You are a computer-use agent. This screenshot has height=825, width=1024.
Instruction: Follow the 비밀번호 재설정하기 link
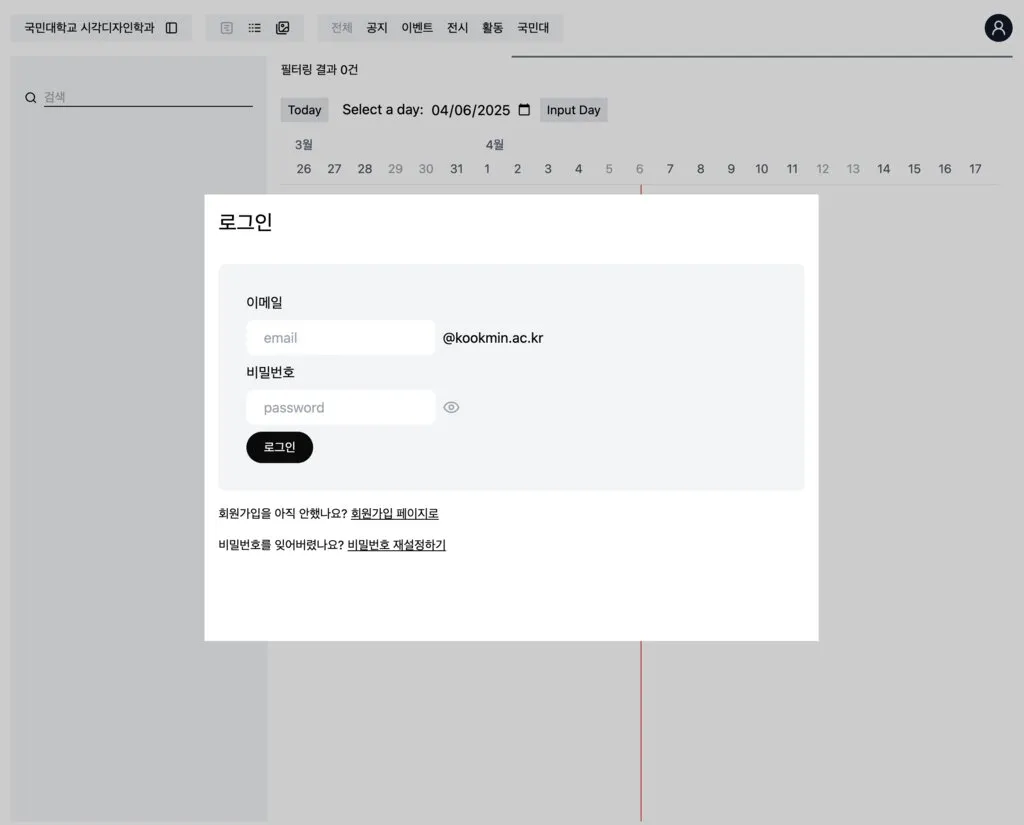[396, 545]
